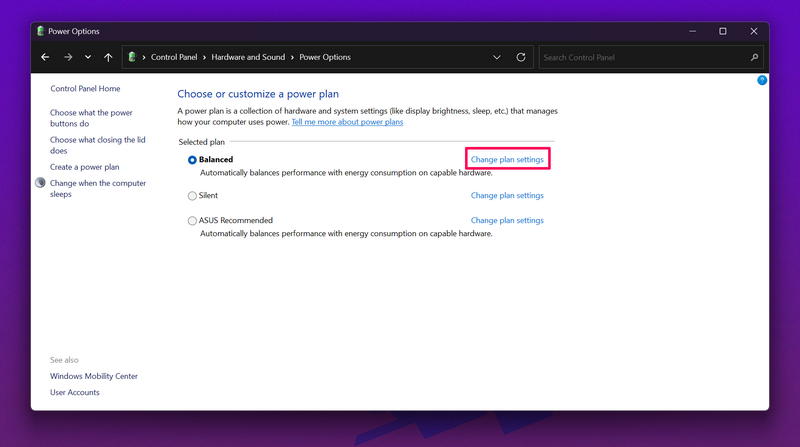Click the Back navigation arrow
Viewport: 800px width, 447px height.
point(45,58)
